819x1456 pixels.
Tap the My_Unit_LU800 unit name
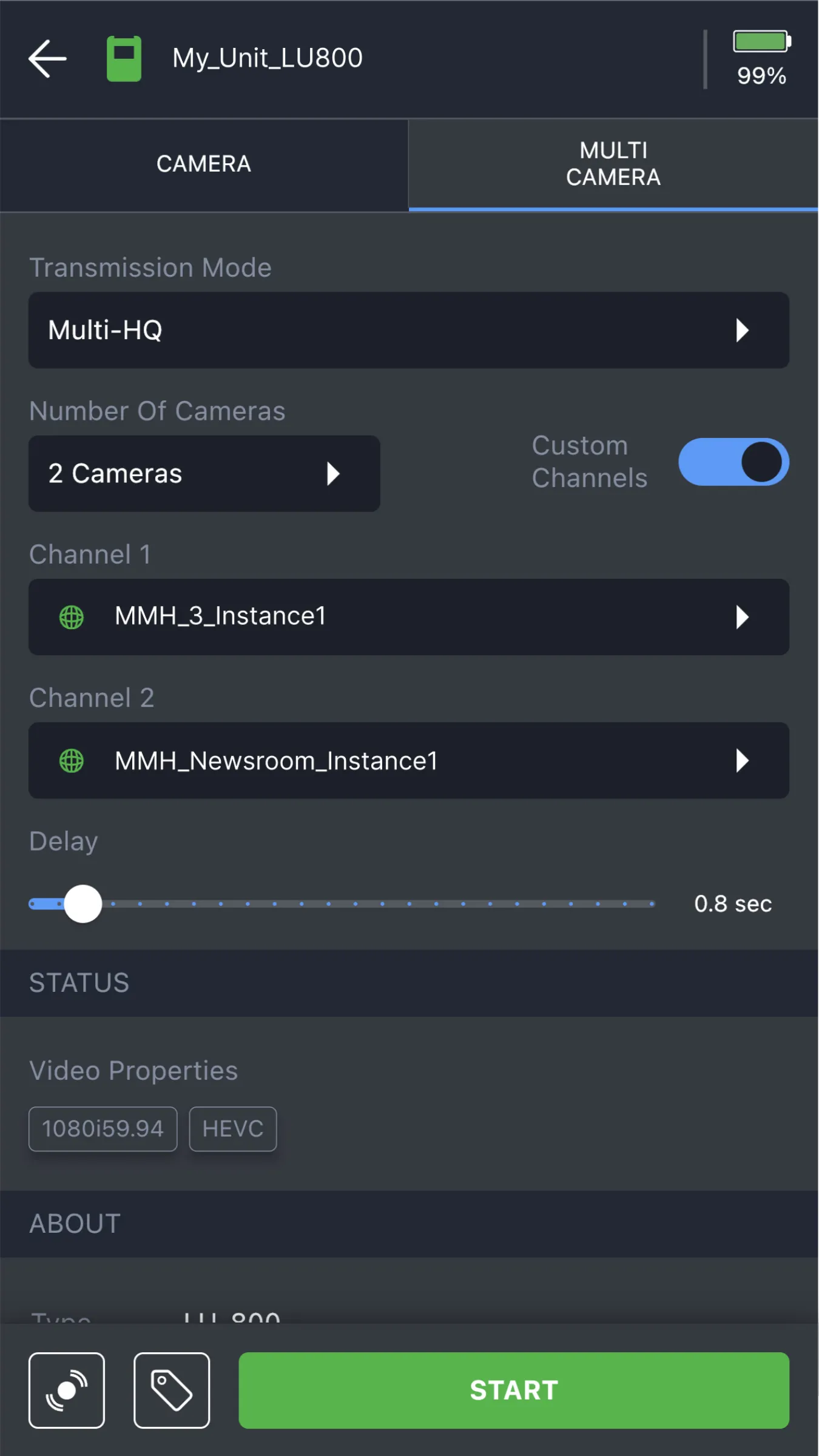[268, 58]
